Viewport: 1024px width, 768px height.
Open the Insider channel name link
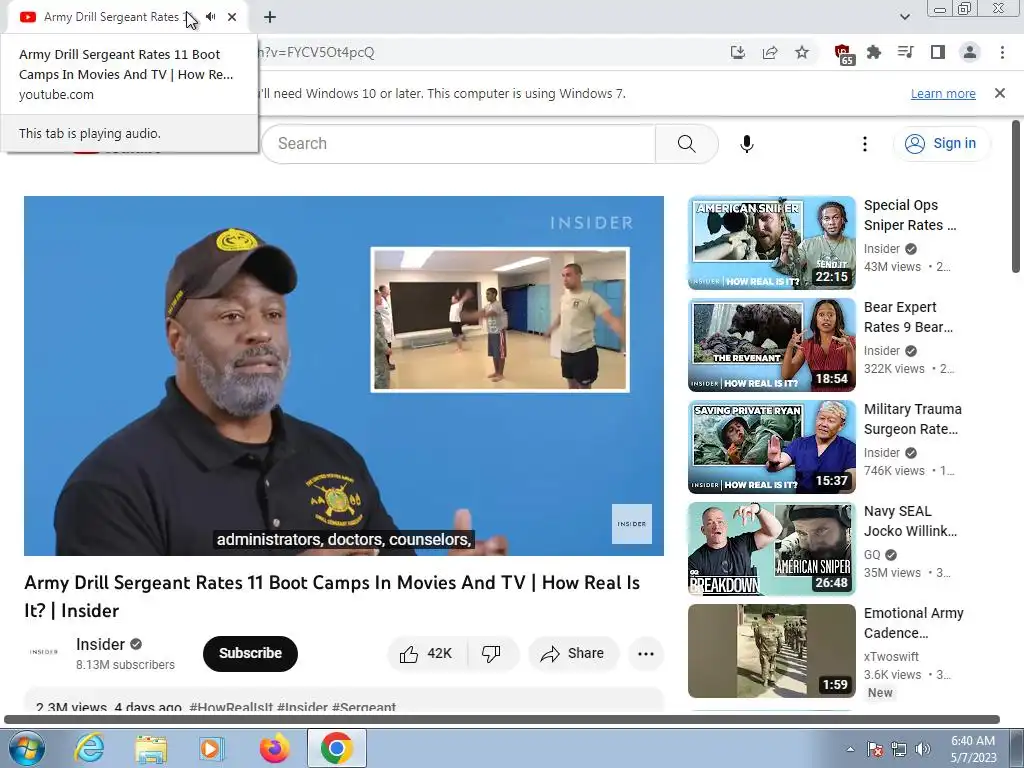(100, 645)
